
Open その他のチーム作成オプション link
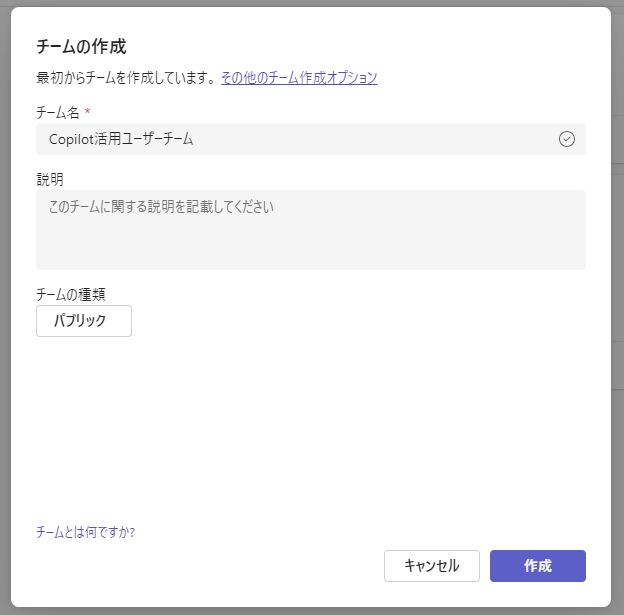(299, 78)
